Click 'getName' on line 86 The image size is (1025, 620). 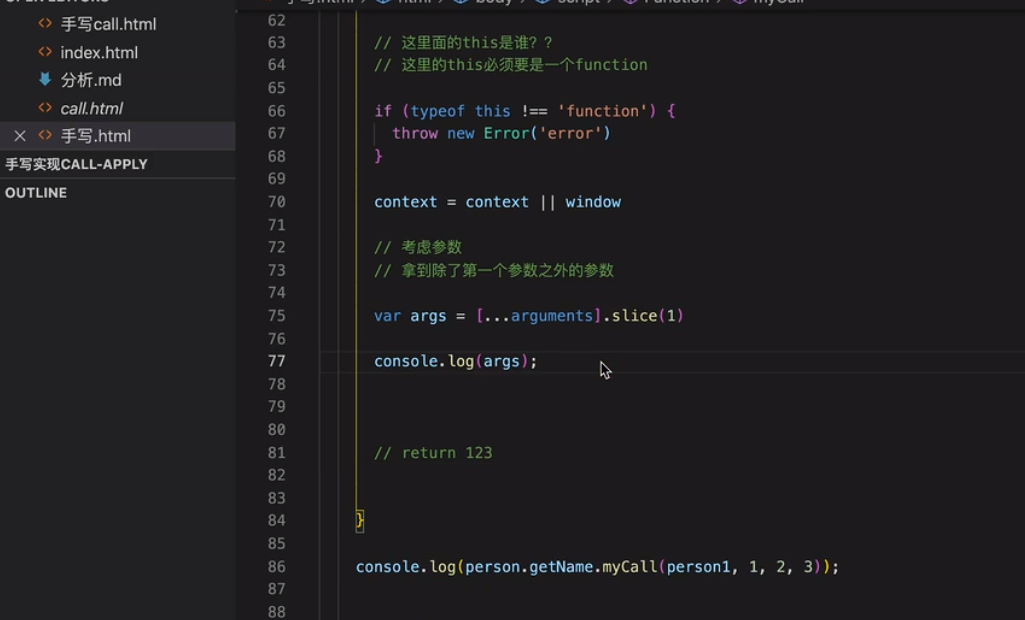click(561, 566)
